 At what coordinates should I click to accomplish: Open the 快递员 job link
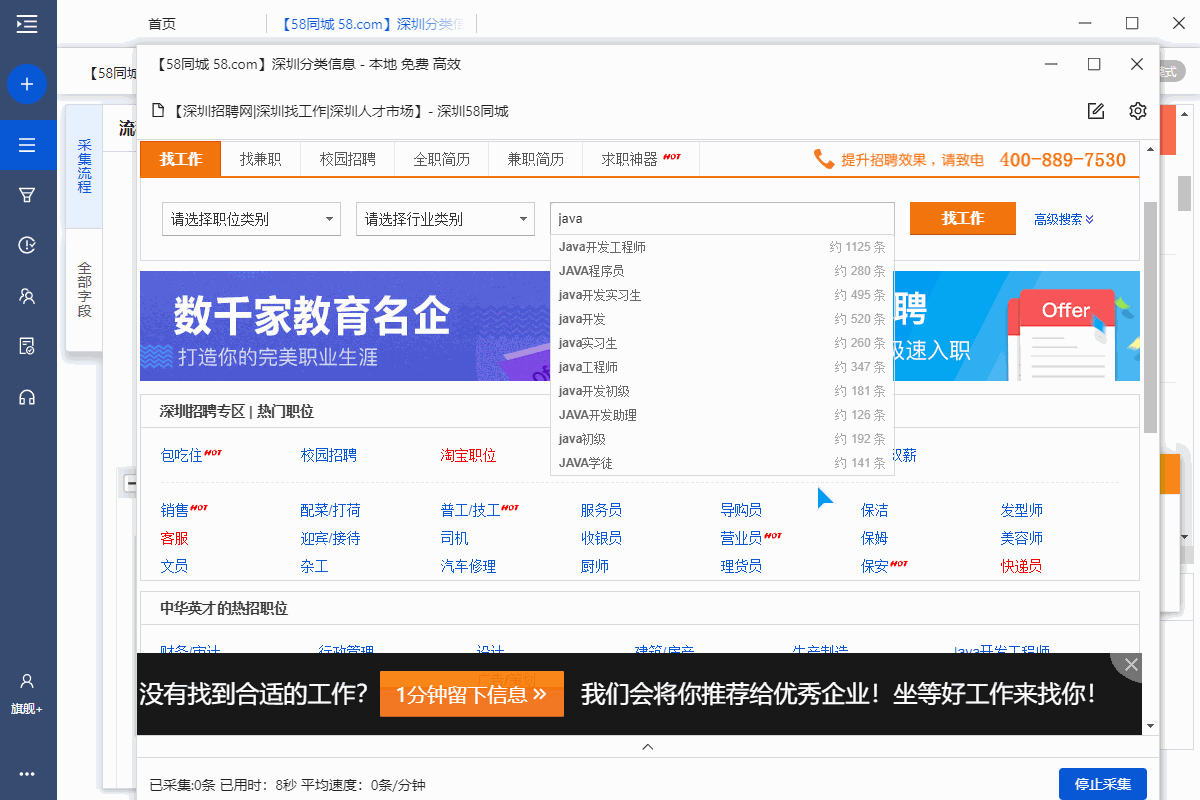(x=1021, y=566)
